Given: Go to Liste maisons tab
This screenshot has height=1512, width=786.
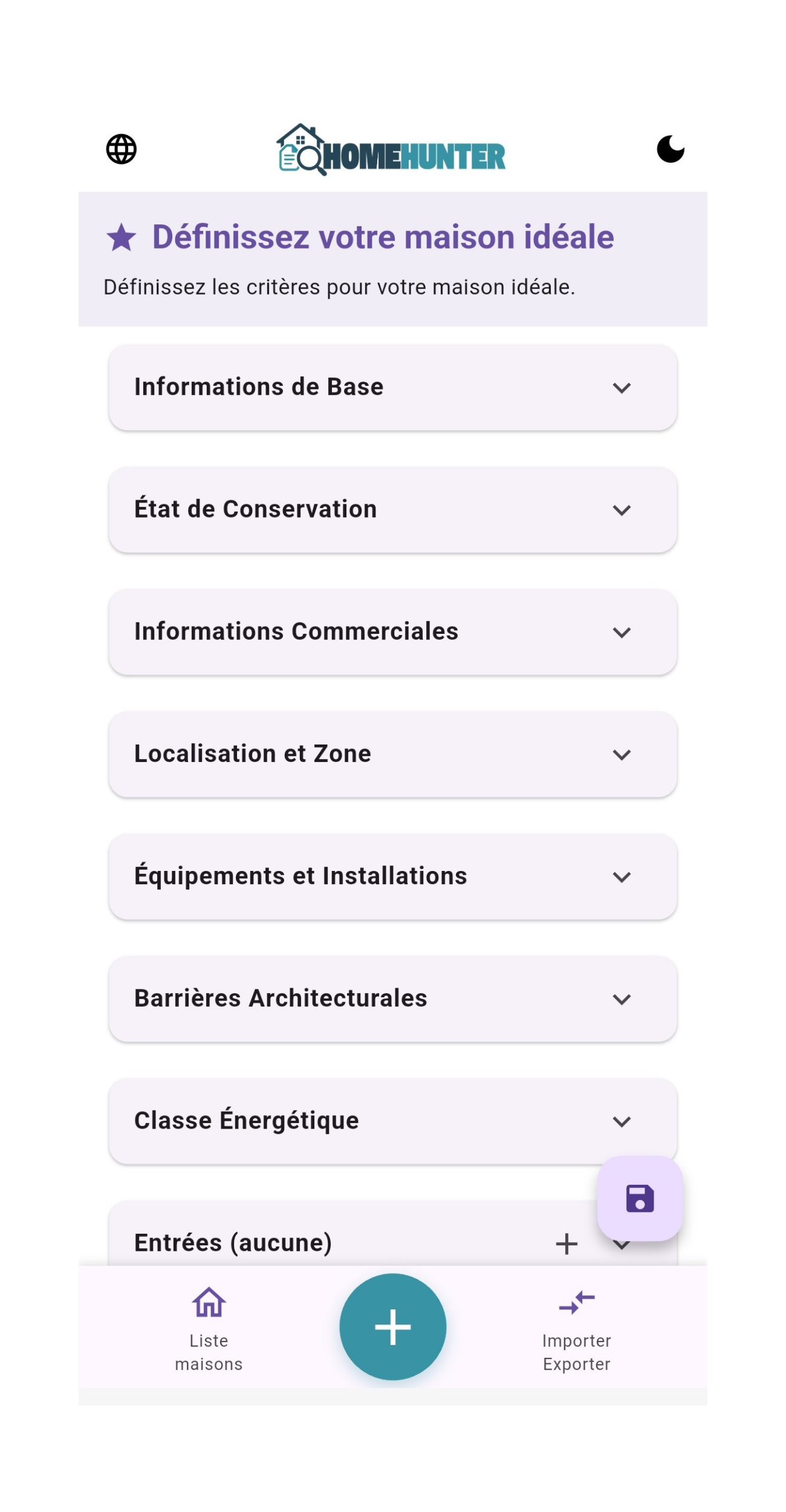Looking at the screenshot, I should tap(209, 1352).
